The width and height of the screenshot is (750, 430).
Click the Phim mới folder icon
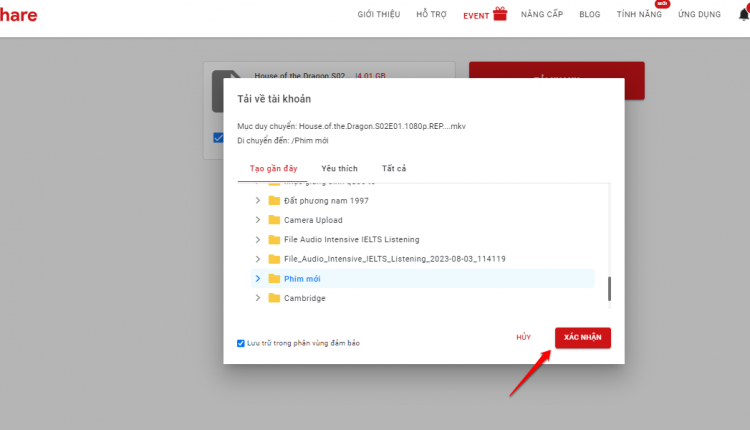(x=274, y=278)
